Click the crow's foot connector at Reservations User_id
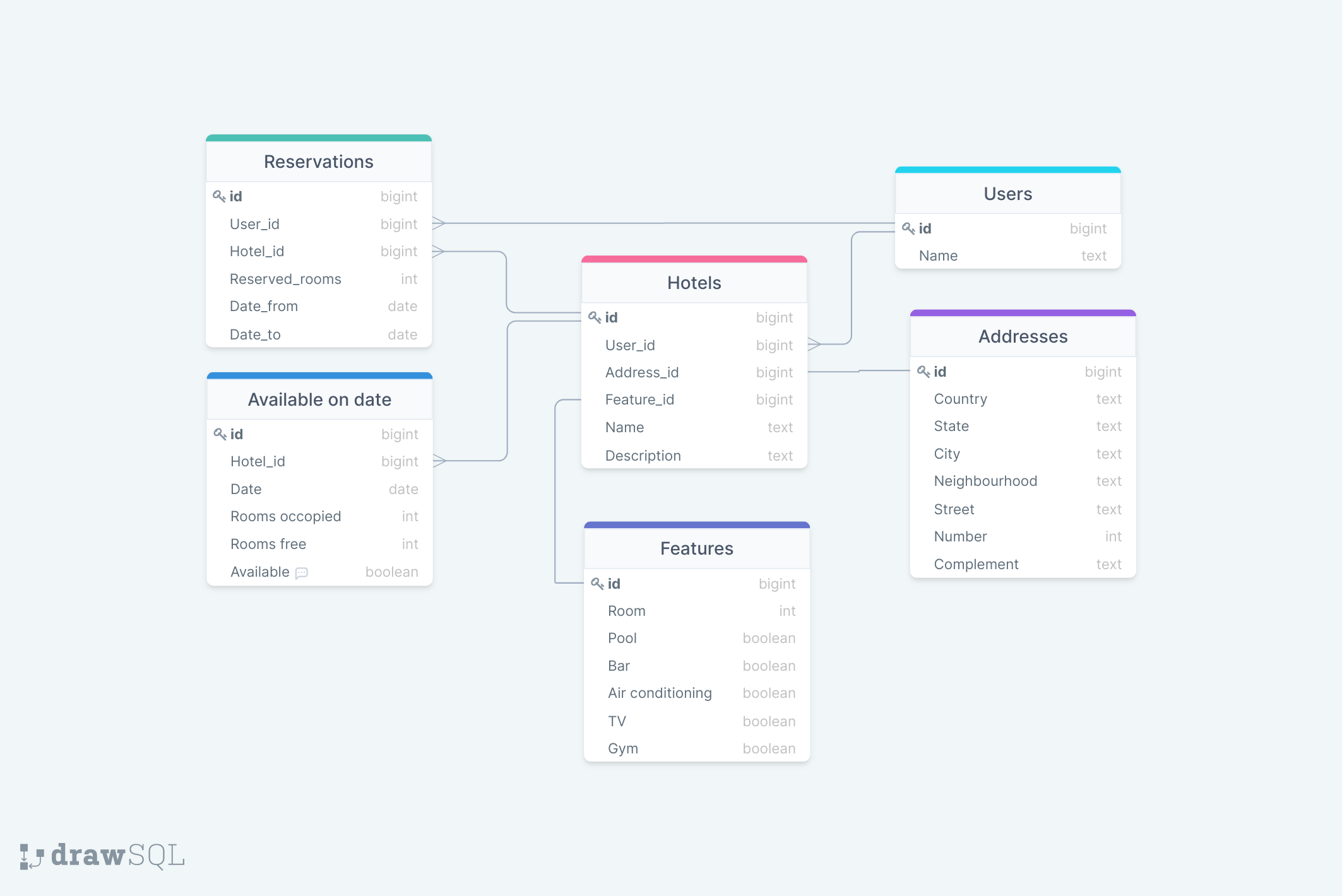1342x896 pixels. point(439,223)
